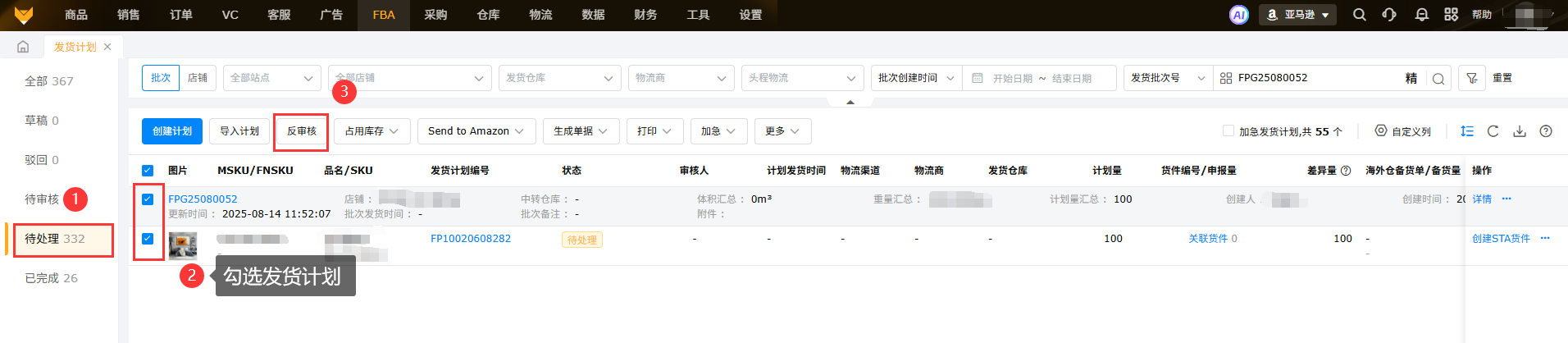
Task: Click the download export icon
Action: [x=1520, y=131]
